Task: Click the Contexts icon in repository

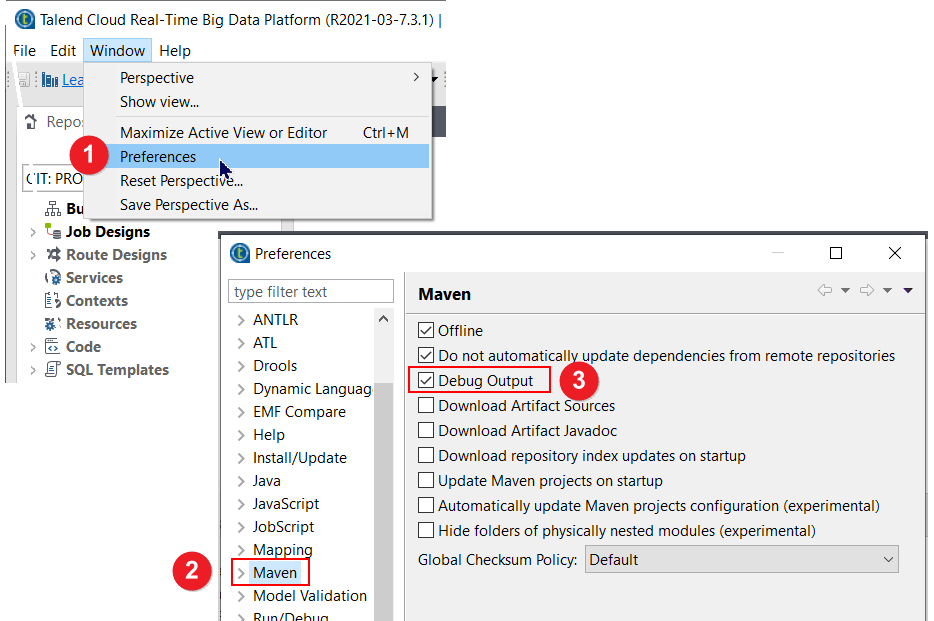Action: click(53, 301)
